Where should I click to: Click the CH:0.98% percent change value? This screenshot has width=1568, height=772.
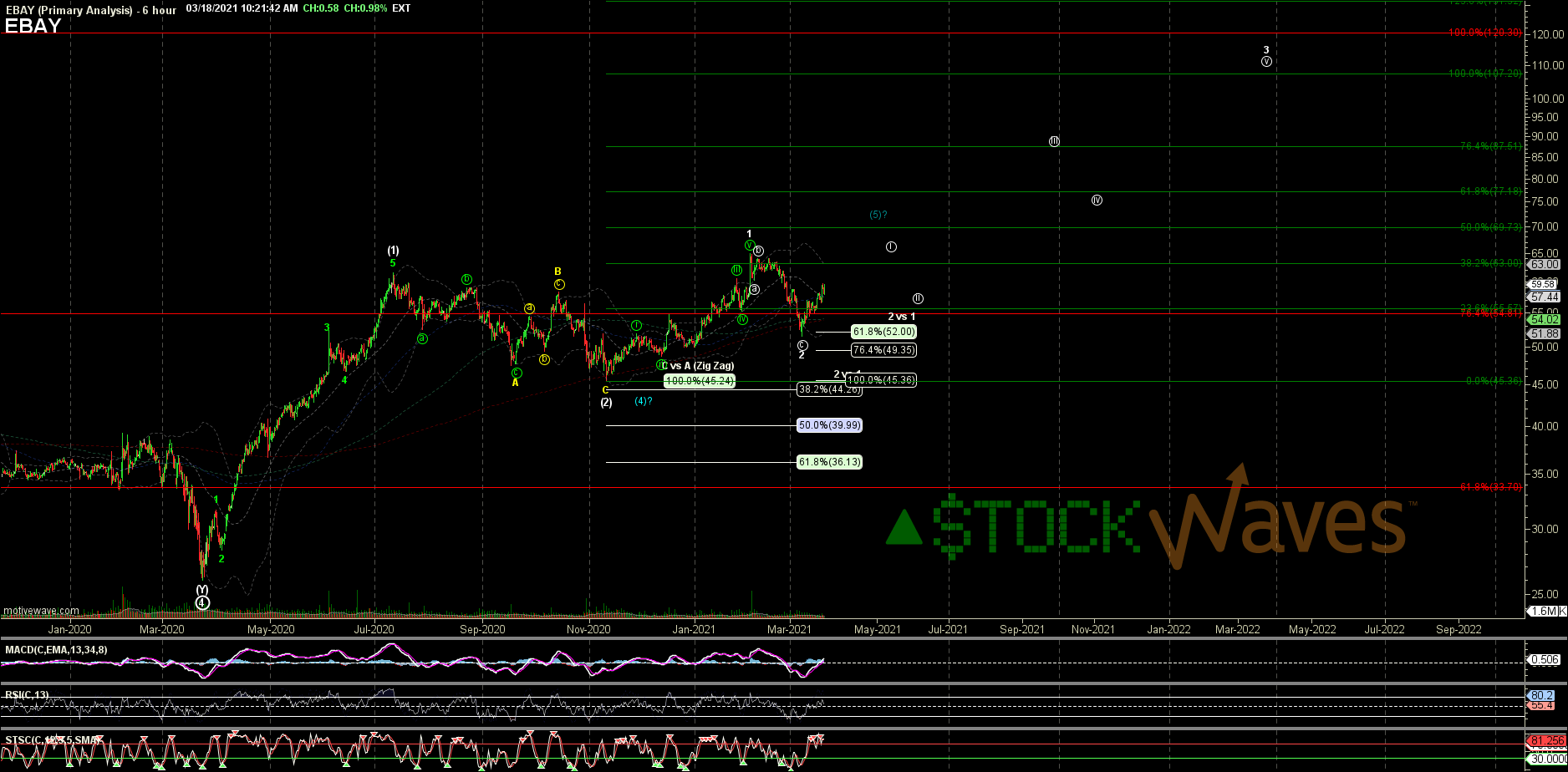click(x=364, y=9)
